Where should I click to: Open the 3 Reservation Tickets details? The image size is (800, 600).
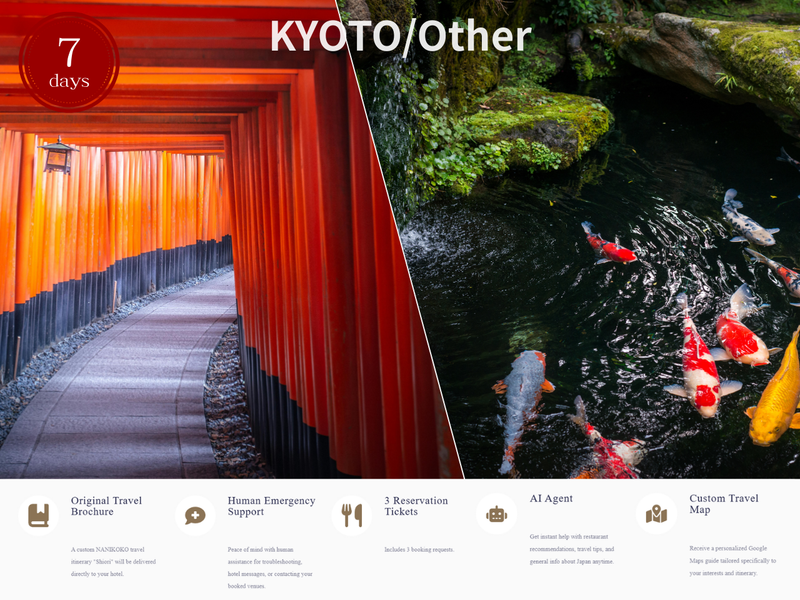coord(416,503)
